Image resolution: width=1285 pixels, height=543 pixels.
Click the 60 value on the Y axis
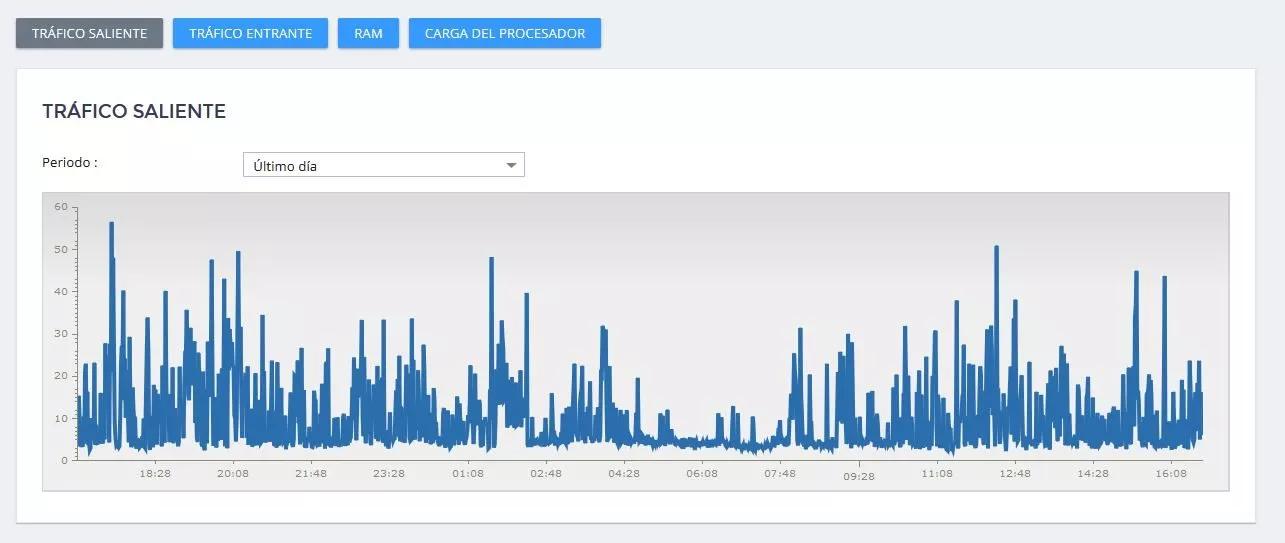[61, 207]
